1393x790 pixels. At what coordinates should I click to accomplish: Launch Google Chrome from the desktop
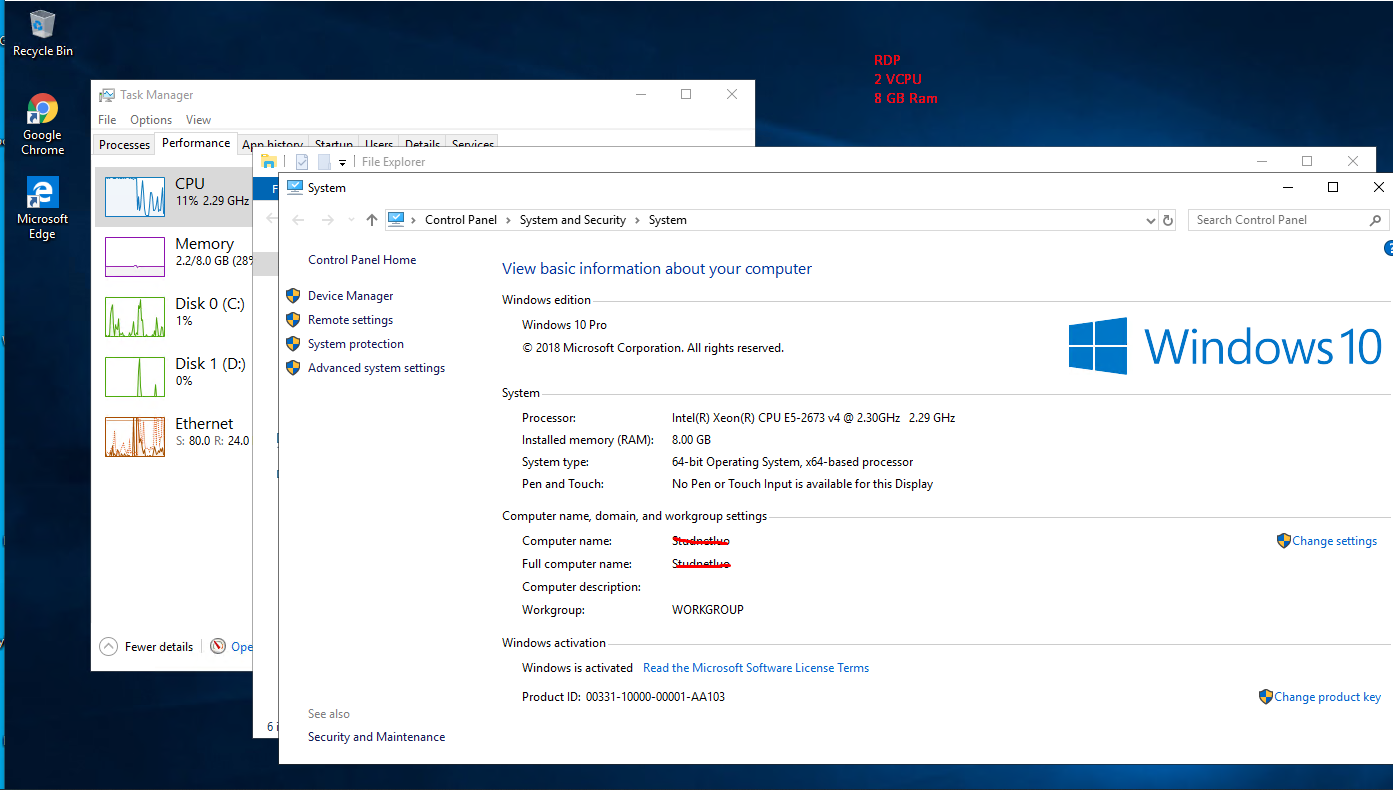[x=41, y=108]
